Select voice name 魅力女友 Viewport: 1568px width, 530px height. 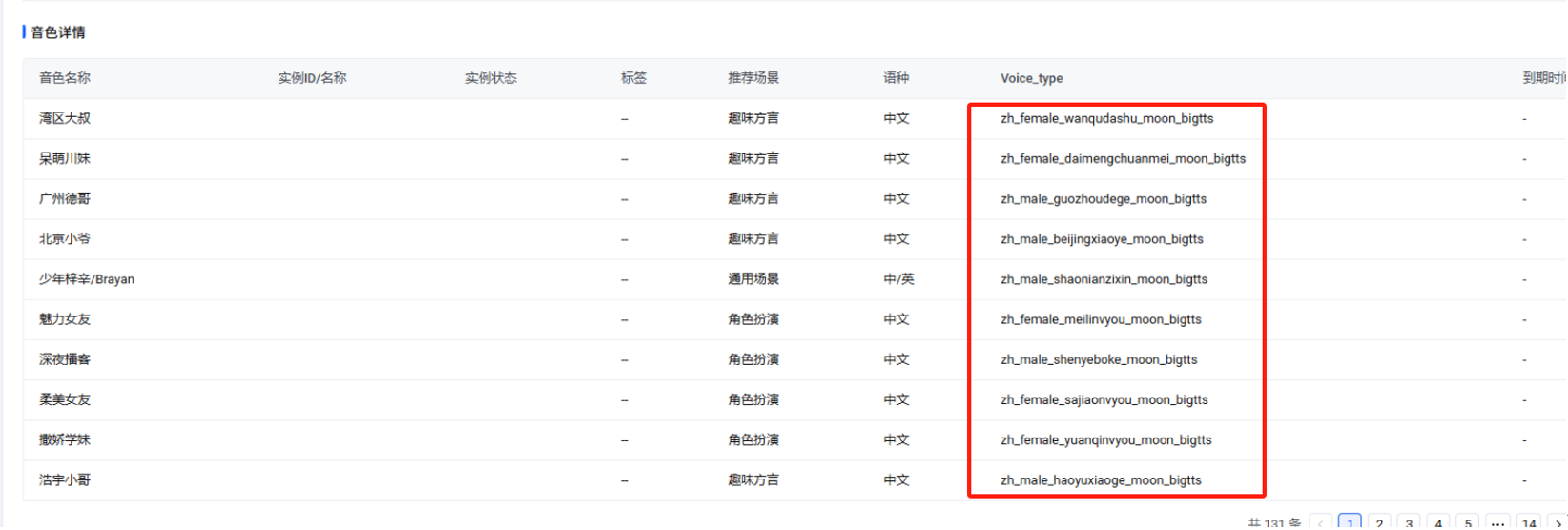click(x=65, y=319)
